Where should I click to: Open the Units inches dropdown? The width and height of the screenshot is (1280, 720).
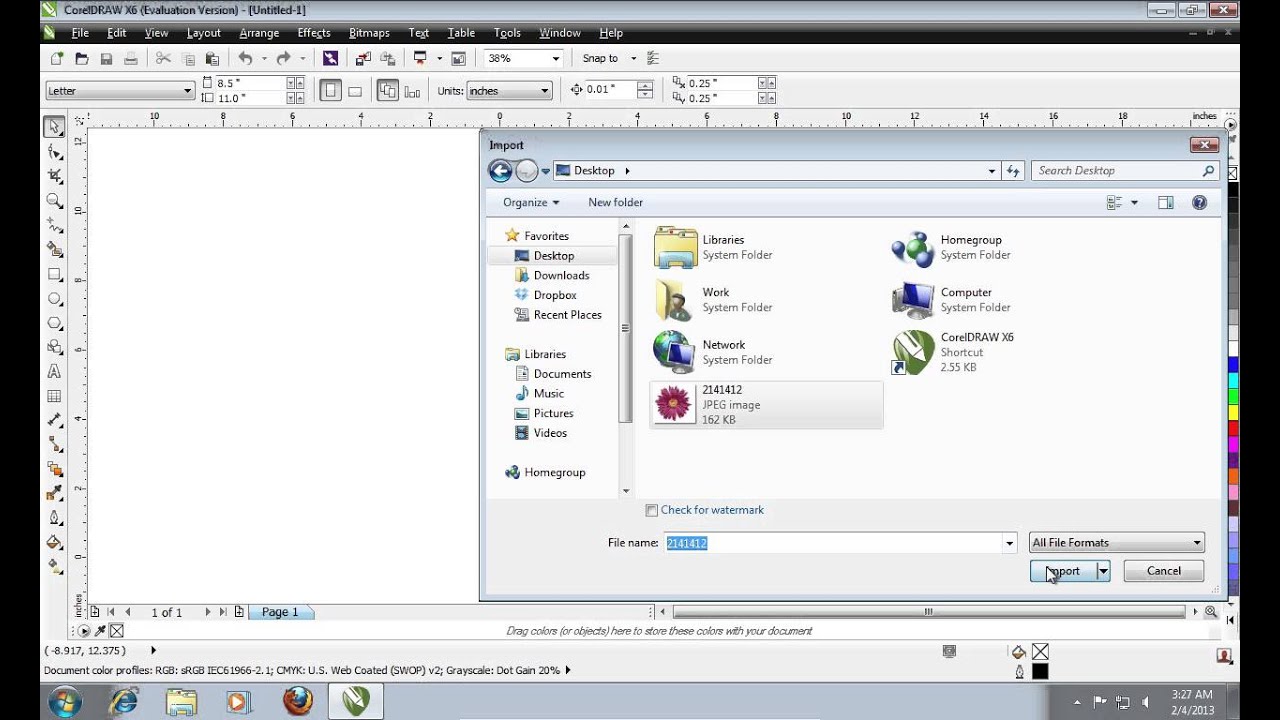click(509, 91)
